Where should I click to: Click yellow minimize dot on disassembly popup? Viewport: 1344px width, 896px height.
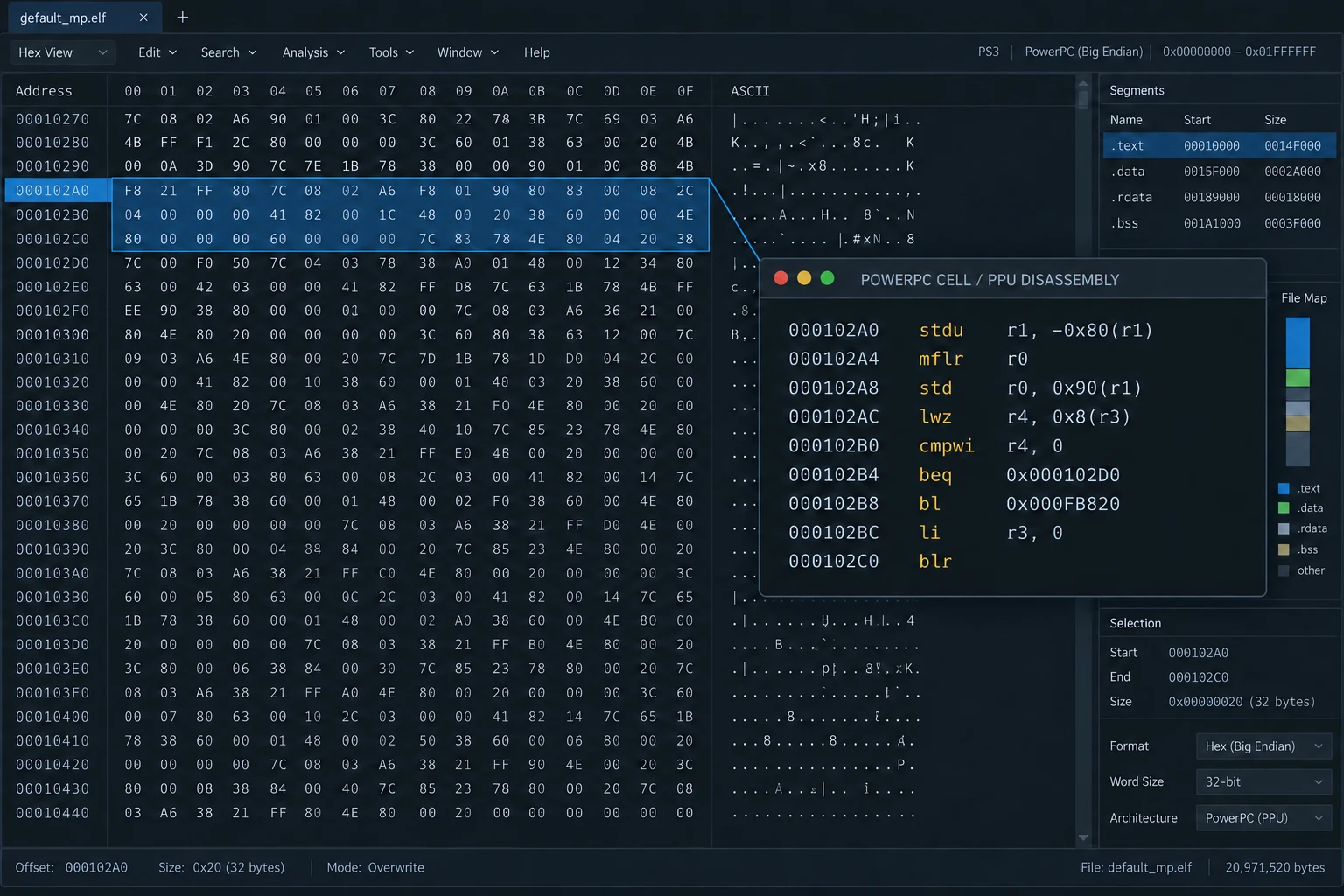coord(804,278)
